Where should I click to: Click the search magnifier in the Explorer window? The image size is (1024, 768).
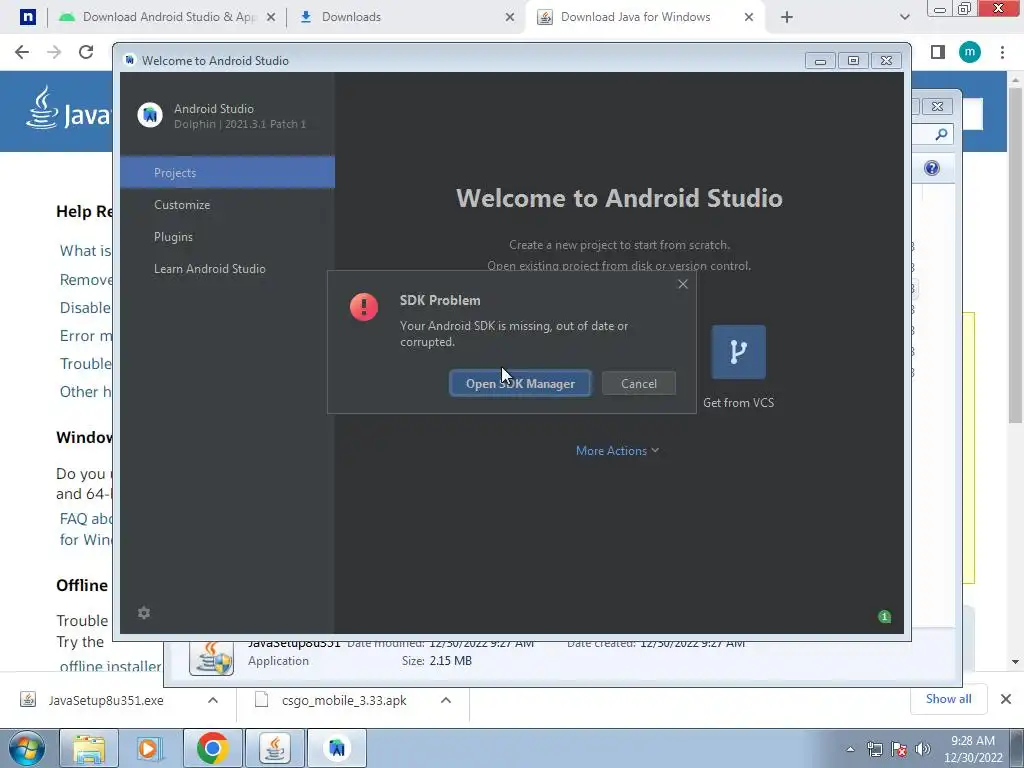[941, 135]
